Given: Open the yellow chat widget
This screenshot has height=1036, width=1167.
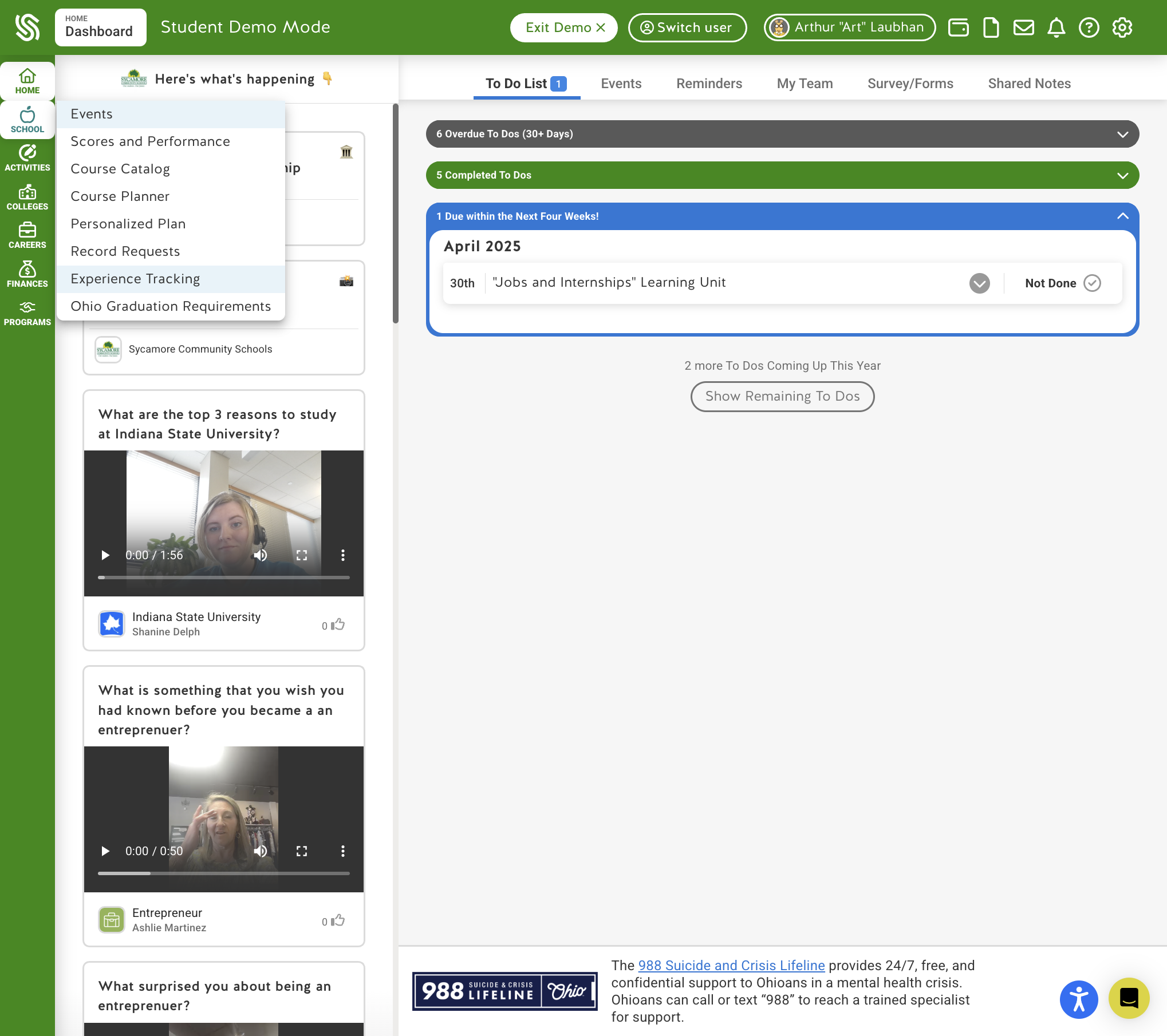Looking at the screenshot, I should 1129,998.
